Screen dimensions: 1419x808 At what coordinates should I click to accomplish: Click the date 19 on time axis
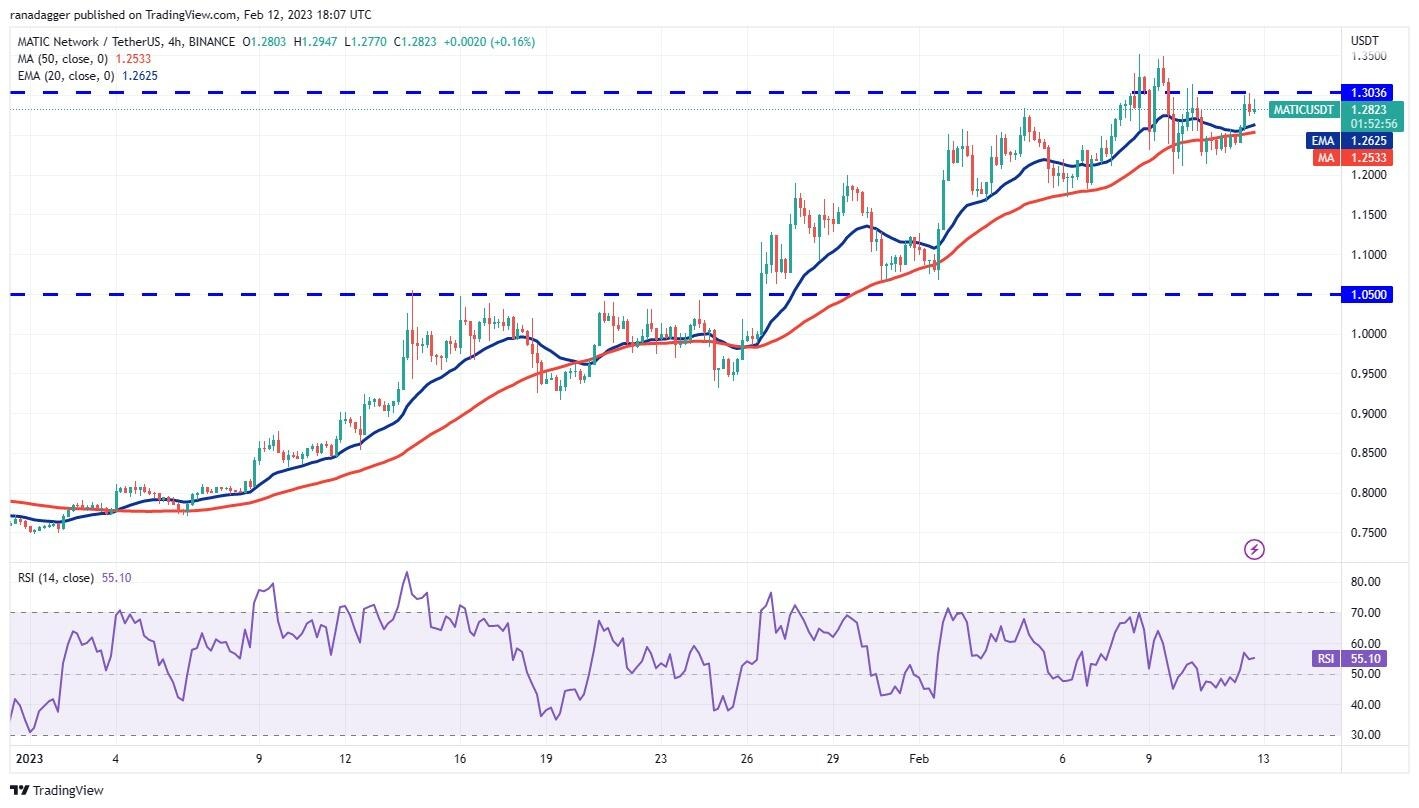546,759
